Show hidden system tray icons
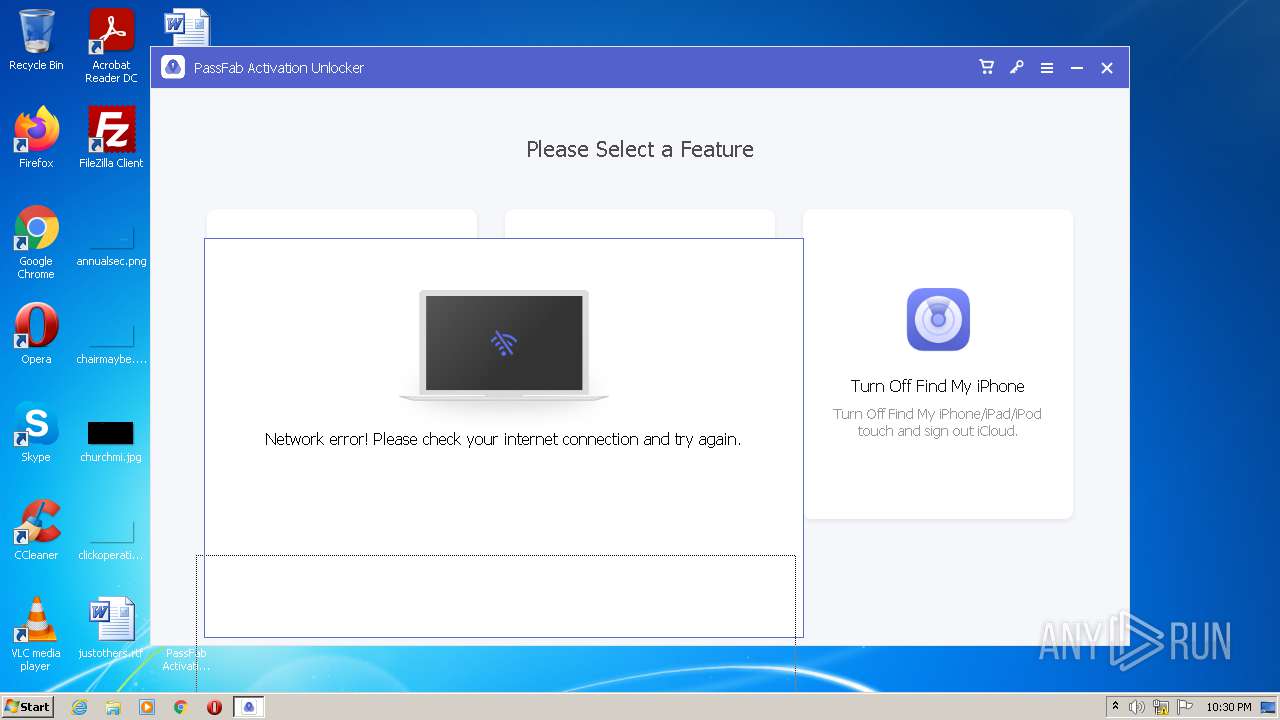Image resolution: width=1280 pixels, height=720 pixels. (x=1115, y=707)
